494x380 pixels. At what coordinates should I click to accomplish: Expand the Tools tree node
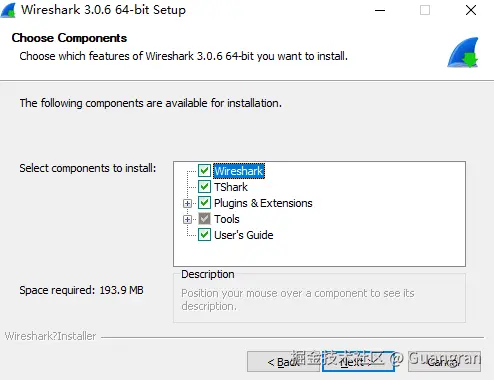click(x=187, y=219)
